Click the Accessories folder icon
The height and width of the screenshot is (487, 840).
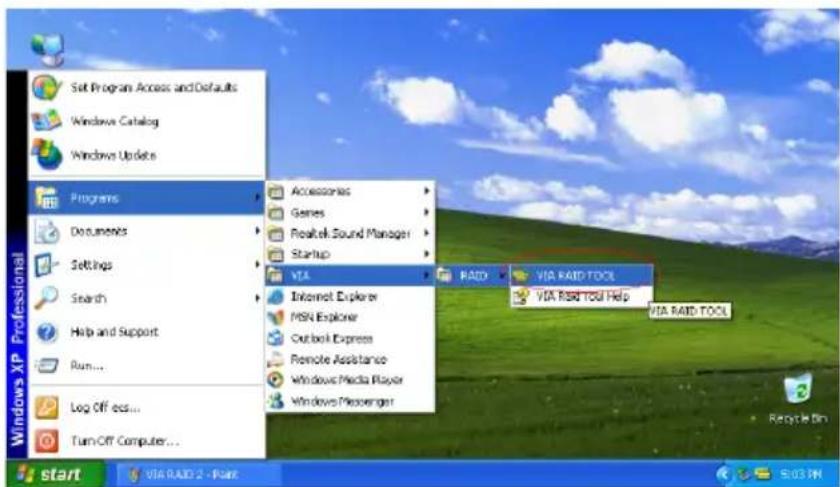tap(275, 191)
